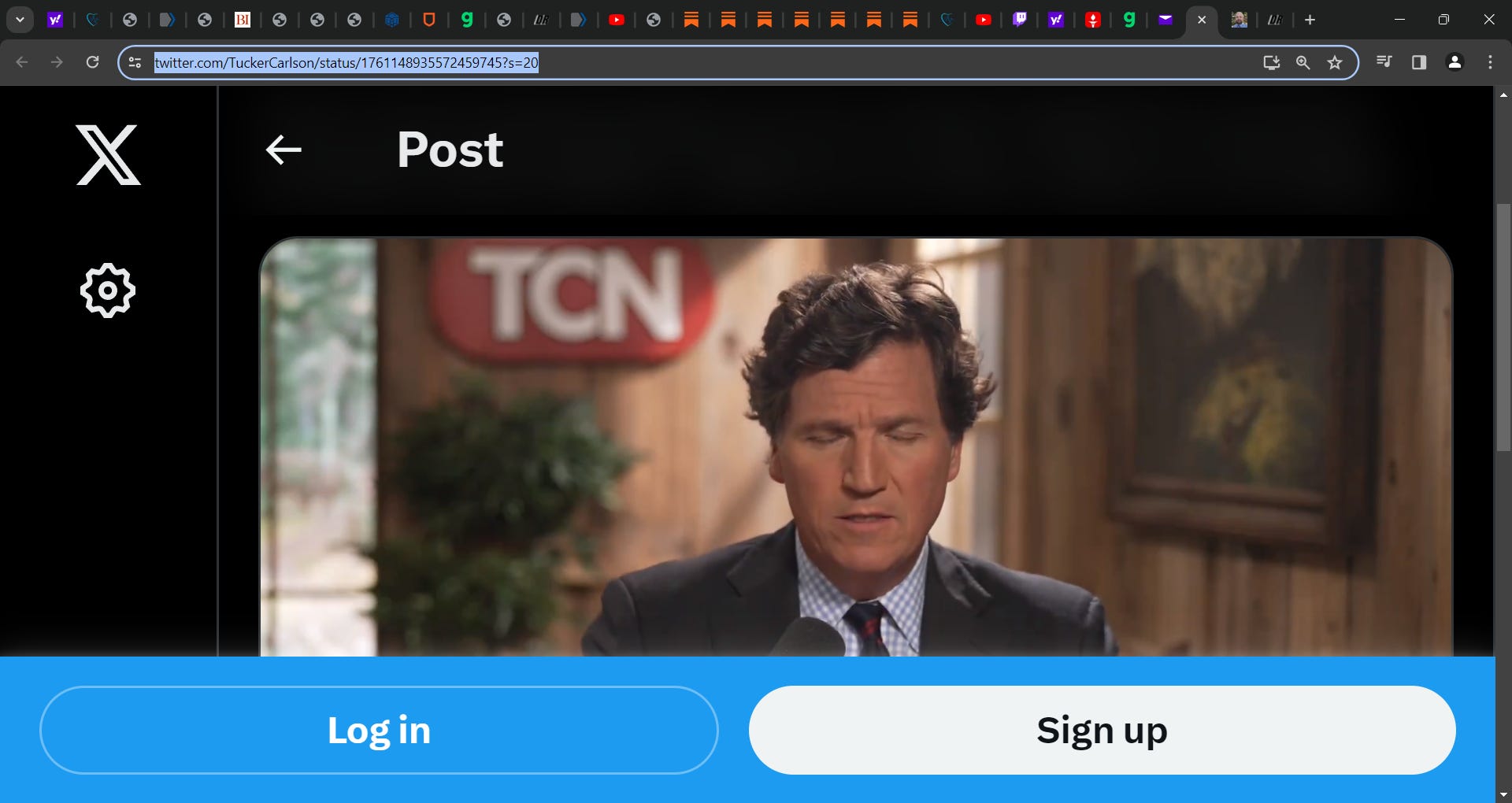The width and height of the screenshot is (1512, 803).
Task: Switch to the Yahoo tab beside Twitch tab
Action: point(1056,20)
